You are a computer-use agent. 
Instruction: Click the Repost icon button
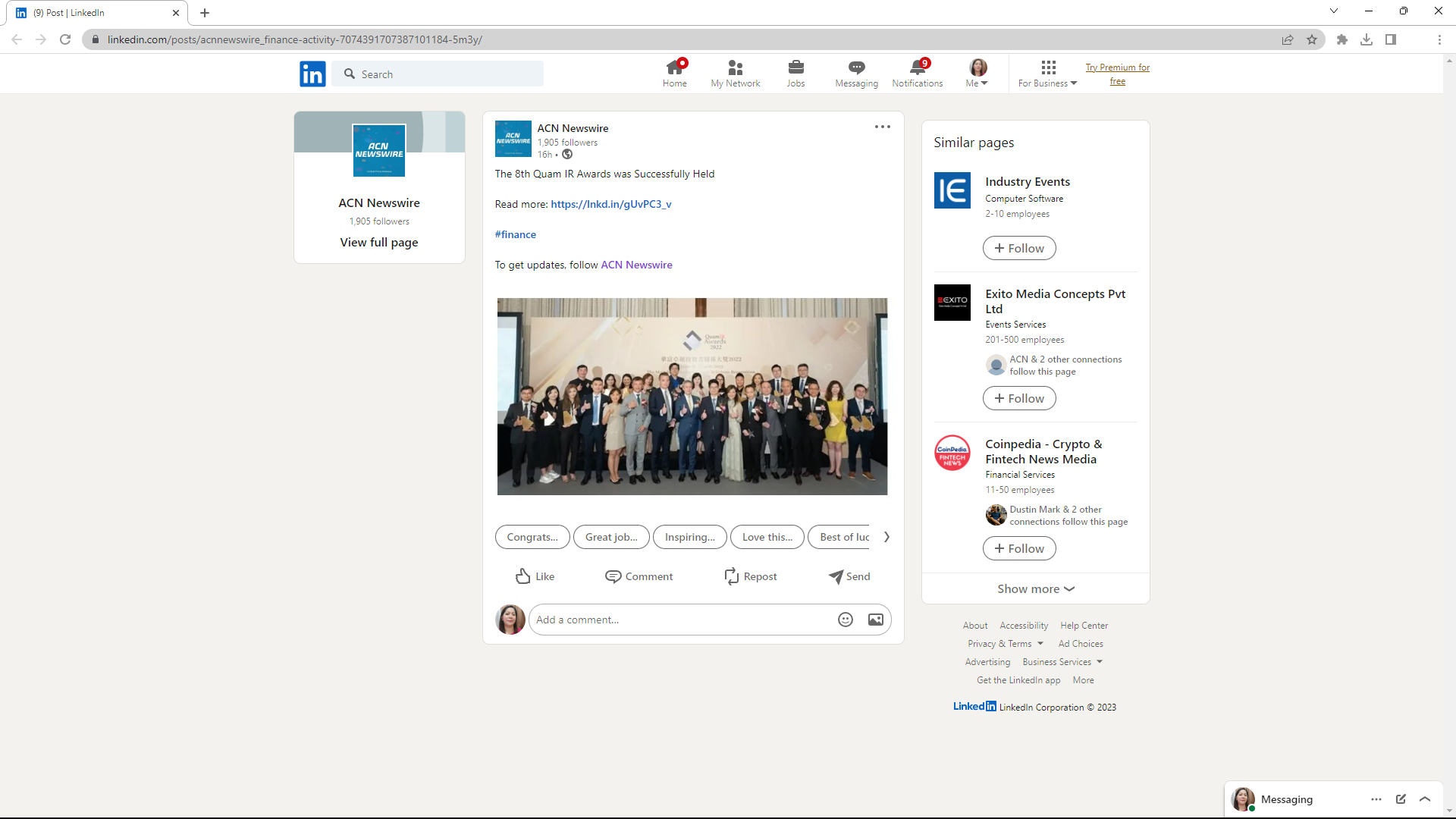pos(750,576)
